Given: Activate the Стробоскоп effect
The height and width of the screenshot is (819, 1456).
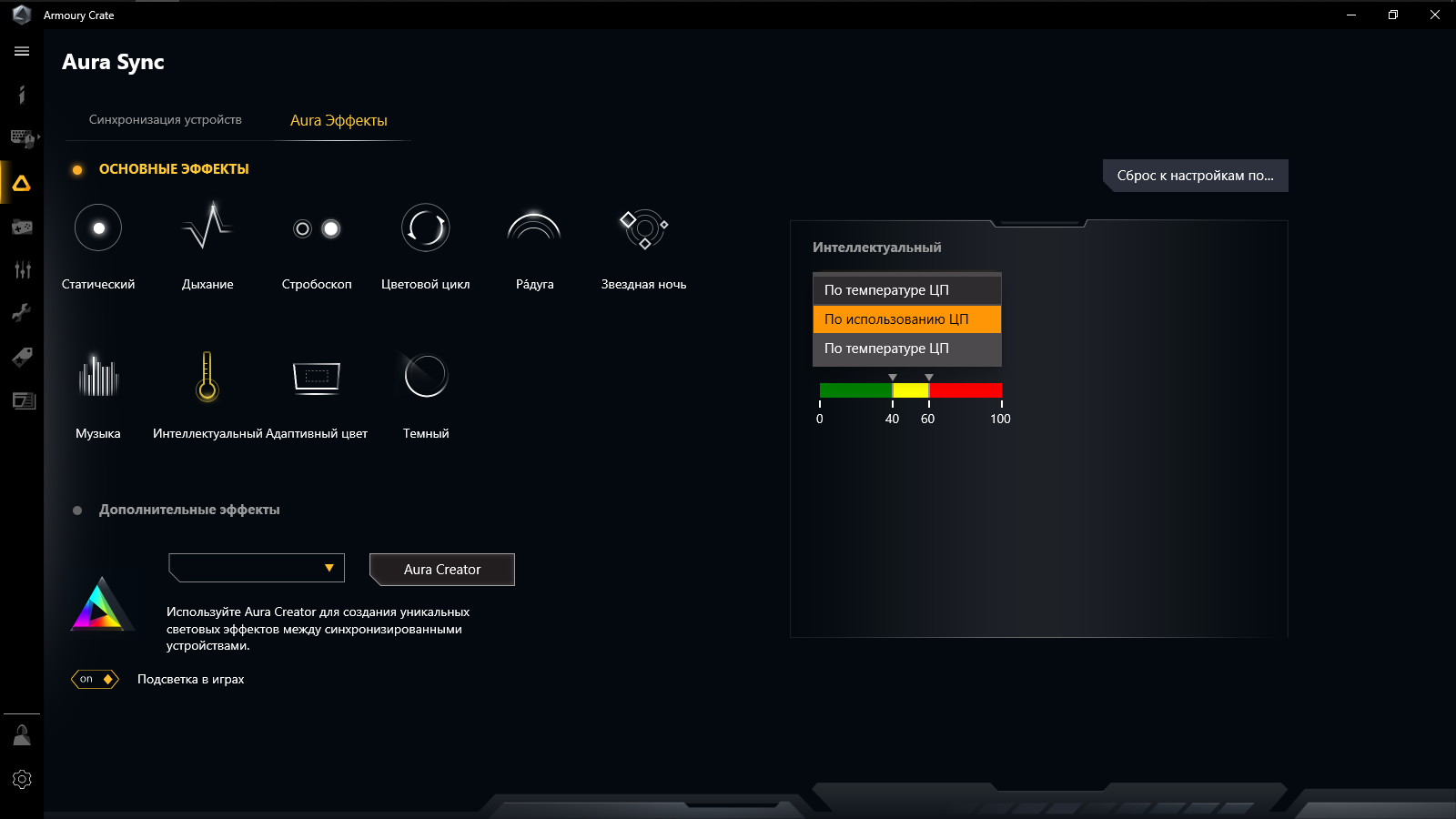Looking at the screenshot, I should [316, 227].
